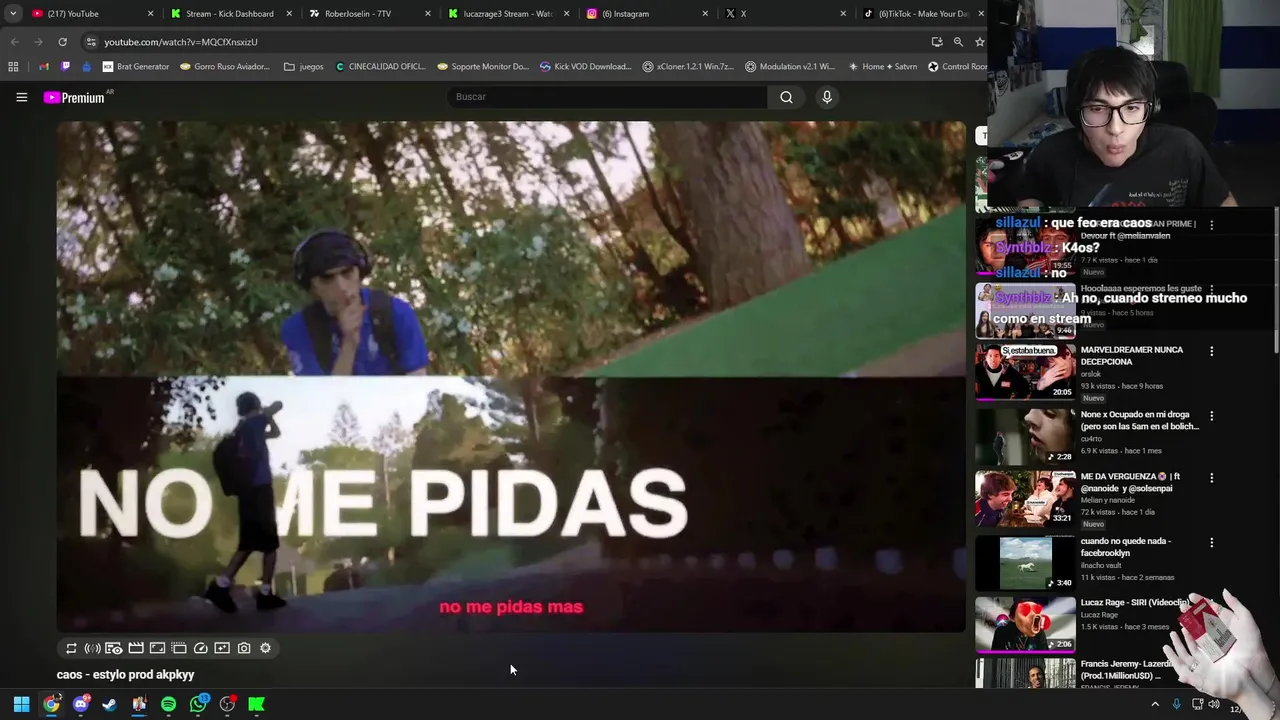
Task: Open Modulation v2.1 bookmark
Action: click(x=790, y=67)
